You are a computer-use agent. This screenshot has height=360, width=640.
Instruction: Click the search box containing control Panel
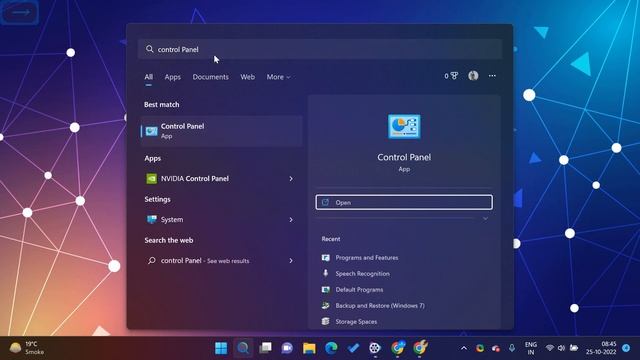pos(320,49)
